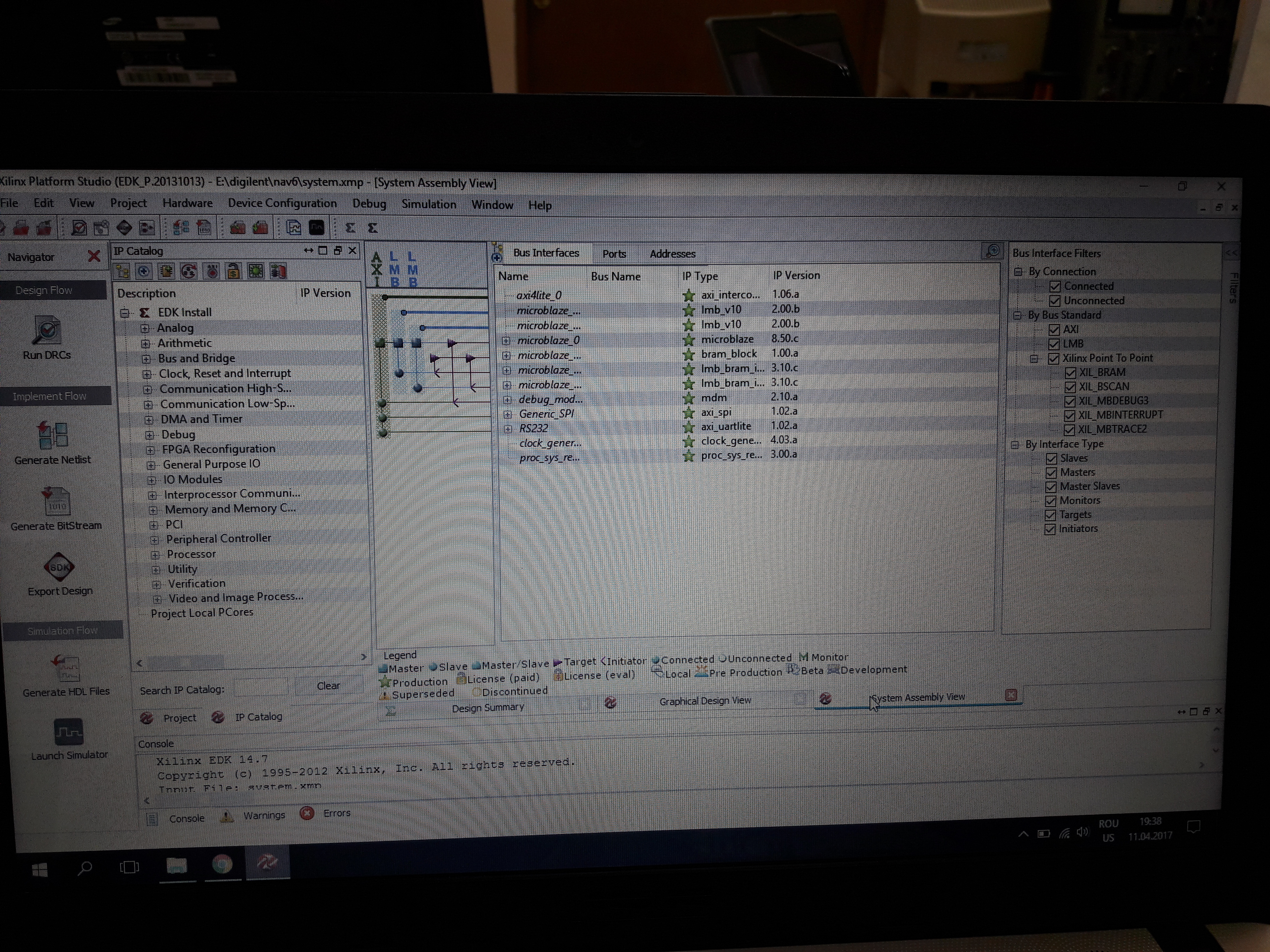Expand the RS232 instance row
The width and height of the screenshot is (1270, 952).
508,429
